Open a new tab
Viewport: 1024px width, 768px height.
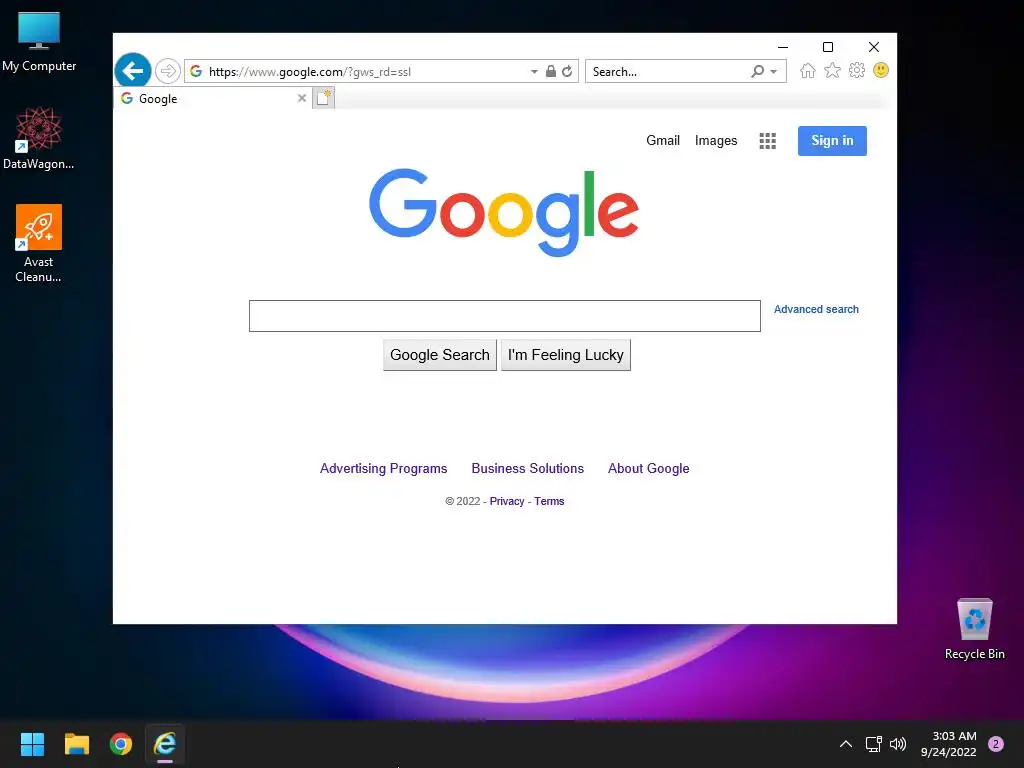pos(323,98)
